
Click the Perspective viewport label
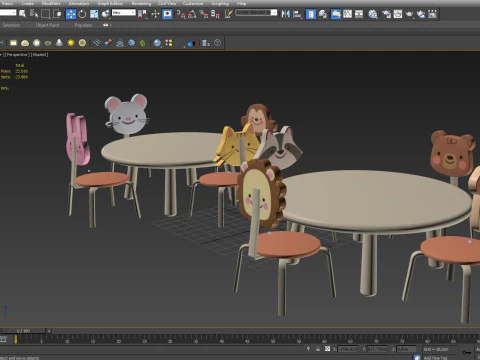[x=17, y=55]
